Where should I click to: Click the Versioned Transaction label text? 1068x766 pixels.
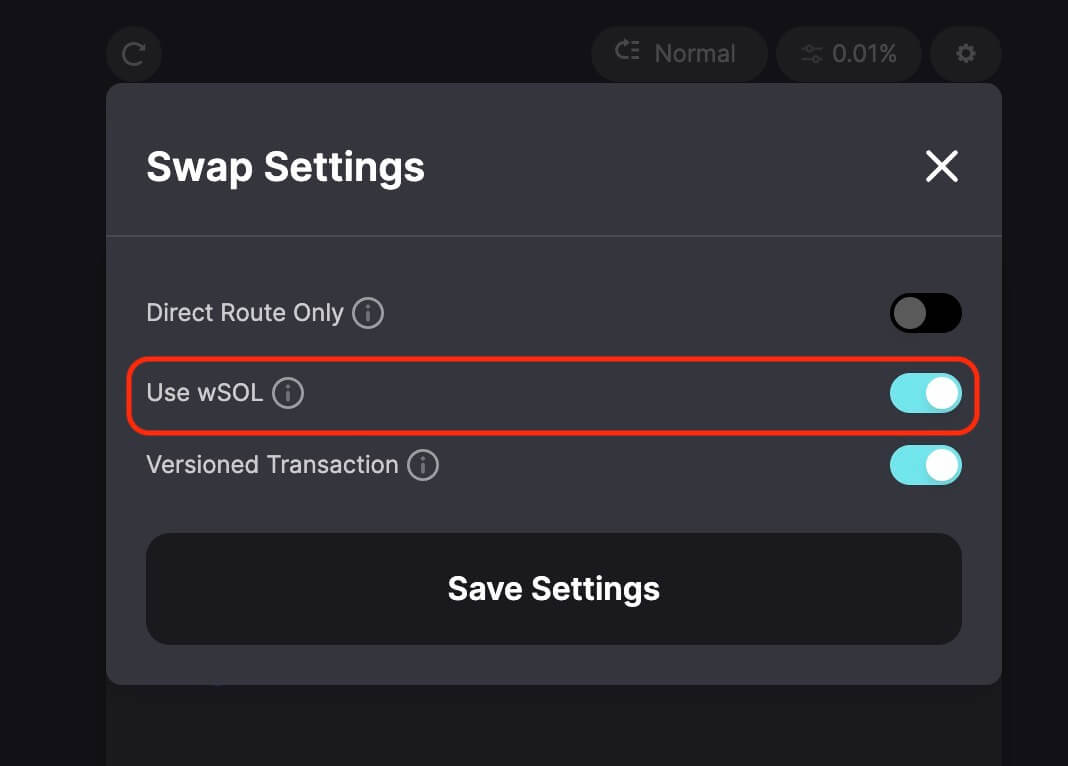pos(272,465)
